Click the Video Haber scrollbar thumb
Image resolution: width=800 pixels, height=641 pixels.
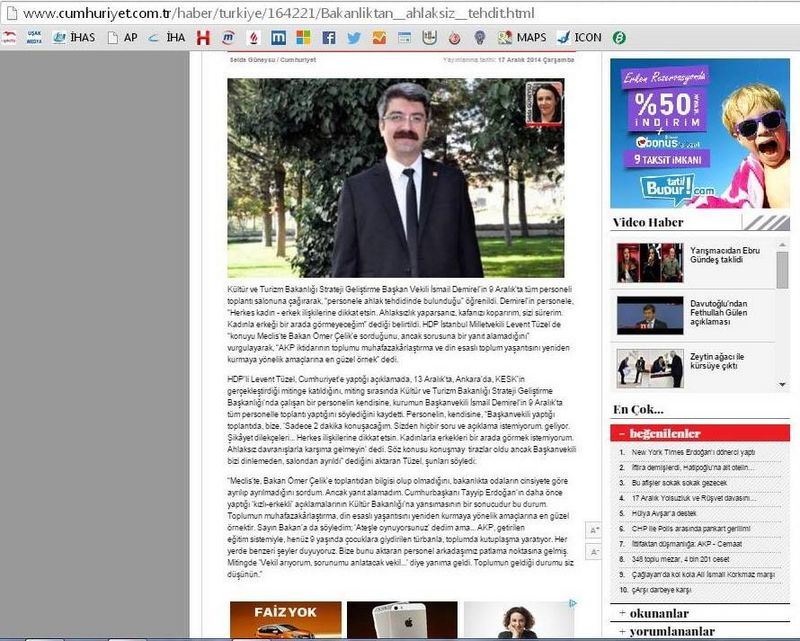pos(782,270)
